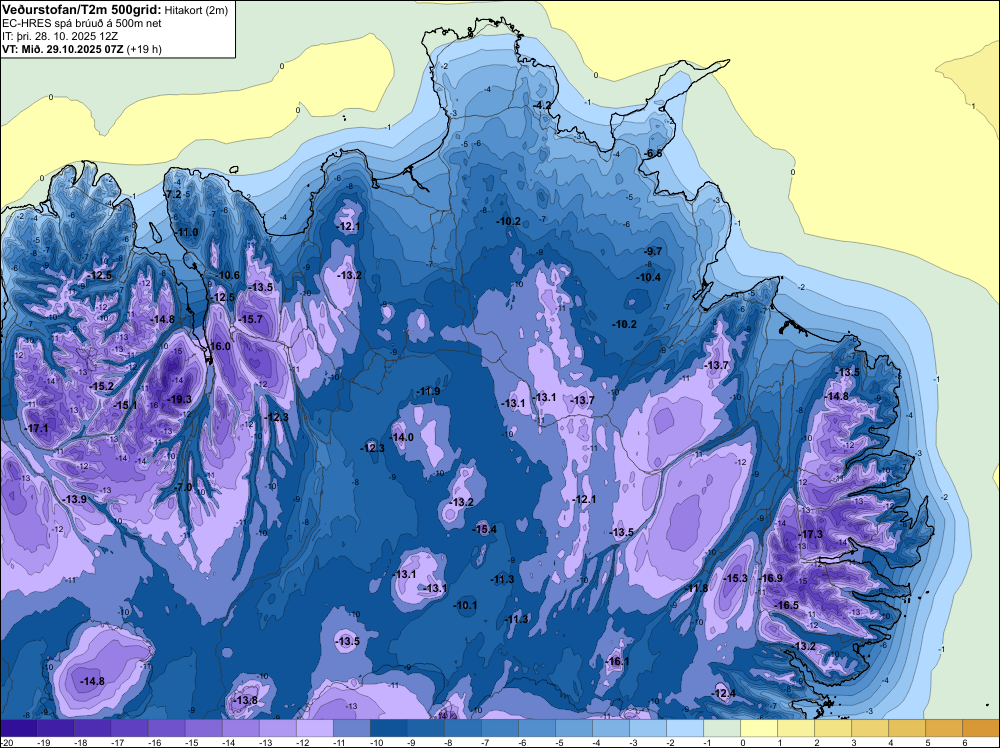
Task: Click the -12.4 temperature value
Action: coord(724,693)
